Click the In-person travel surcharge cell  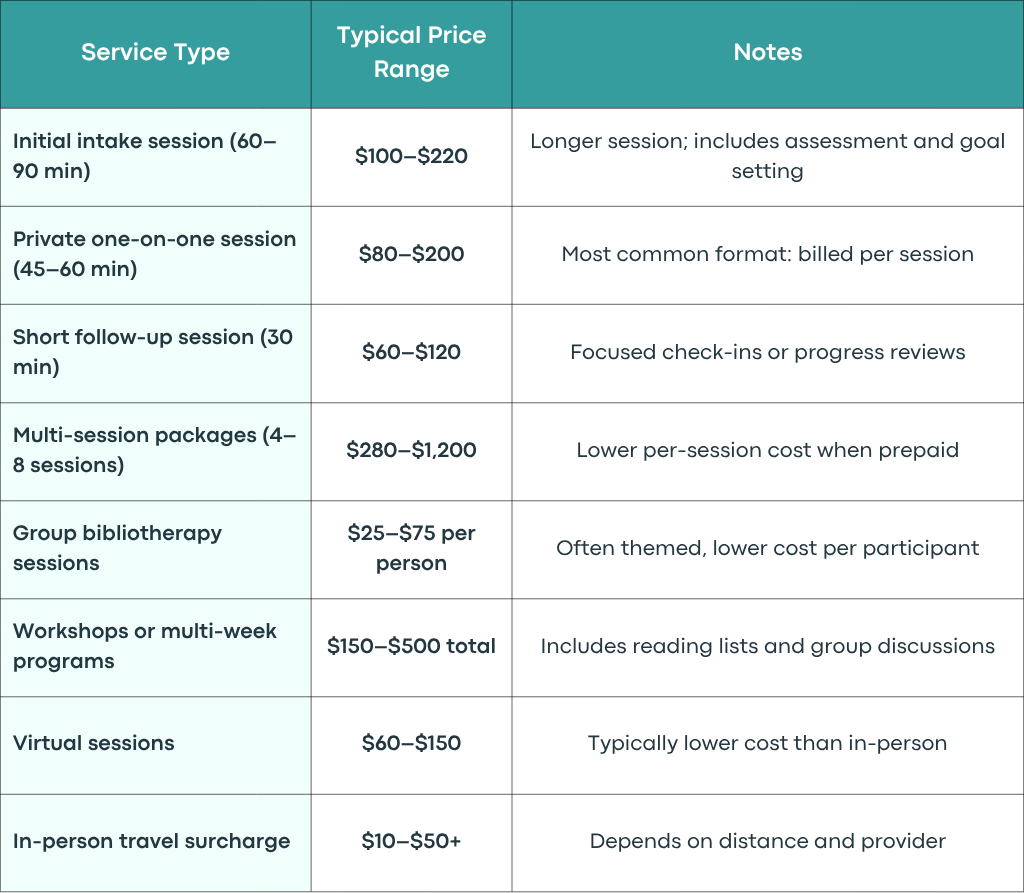(x=155, y=842)
